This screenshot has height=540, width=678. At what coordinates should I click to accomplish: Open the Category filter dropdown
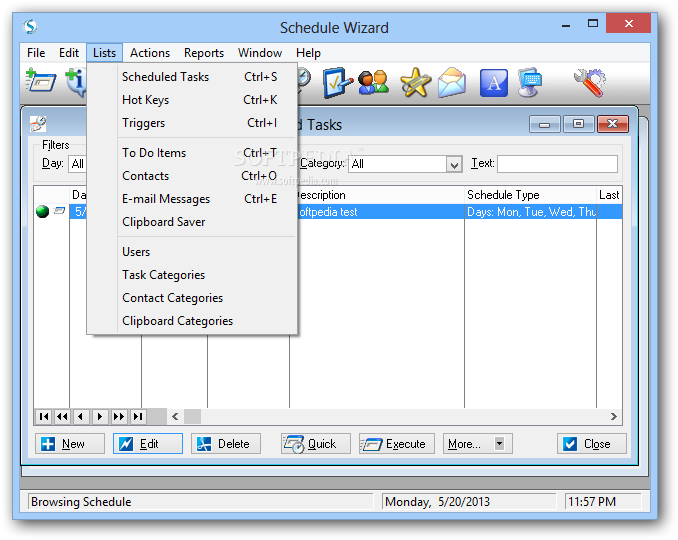[454, 164]
